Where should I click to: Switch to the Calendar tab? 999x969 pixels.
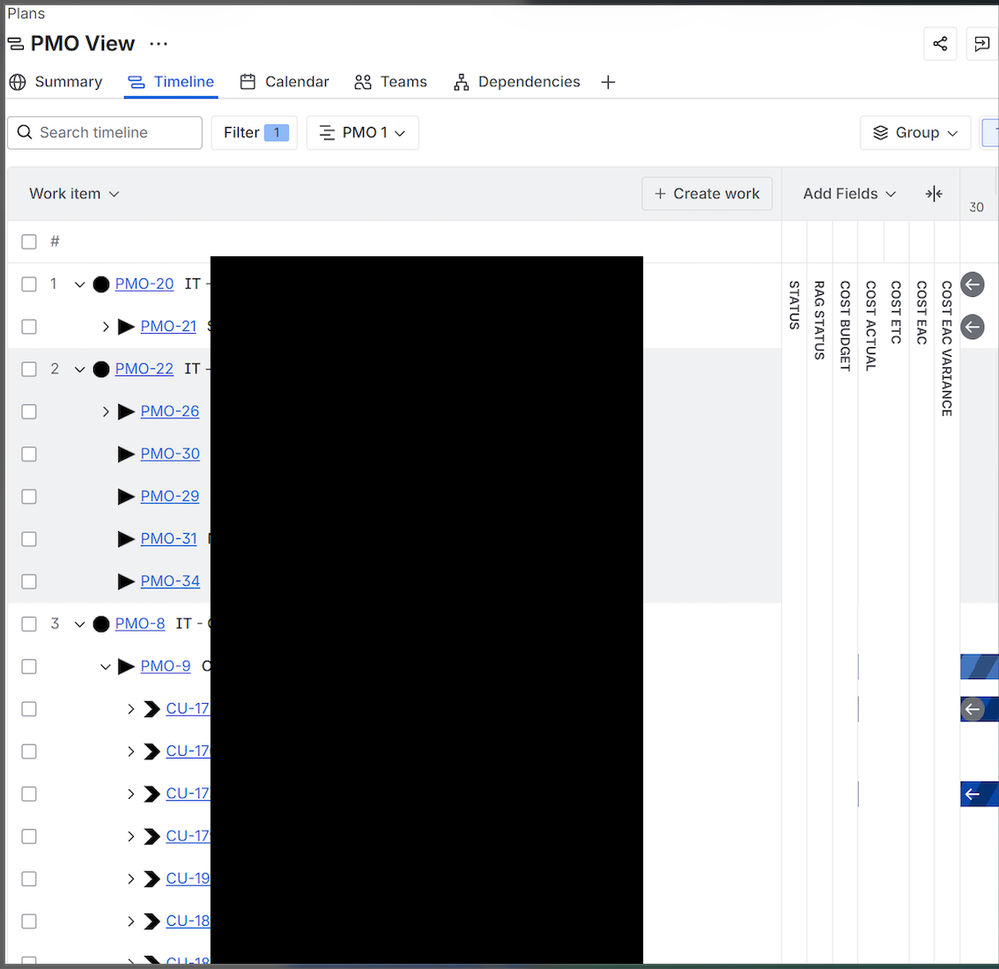click(284, 82)
